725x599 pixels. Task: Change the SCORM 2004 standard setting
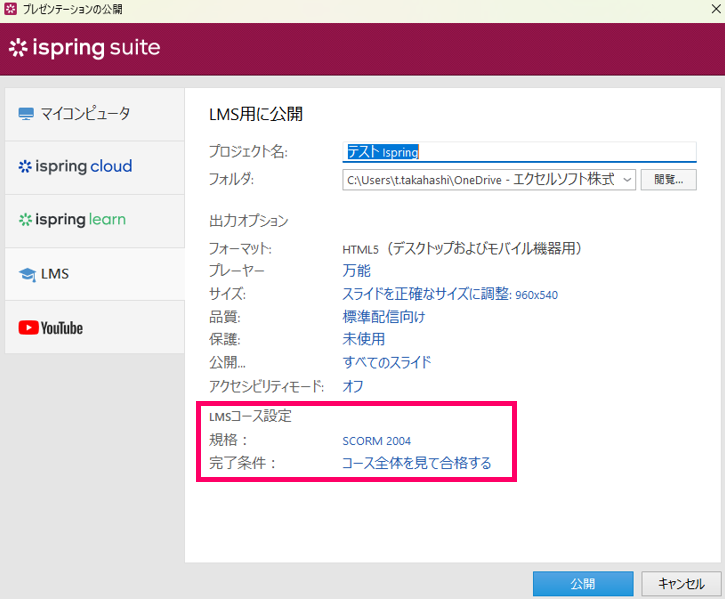[x=376, y=441]
